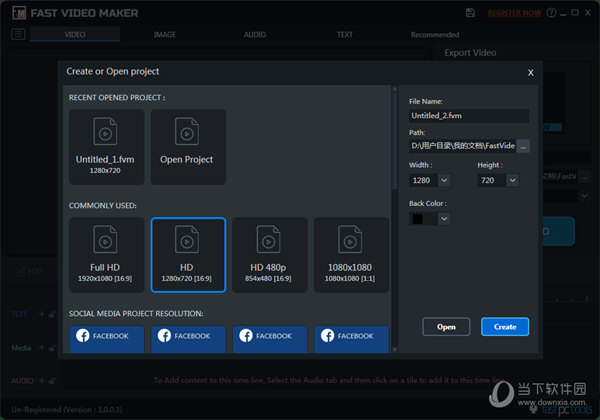Click the first Facebook resolution tile
Screen dimensions: 600x420
106,339
